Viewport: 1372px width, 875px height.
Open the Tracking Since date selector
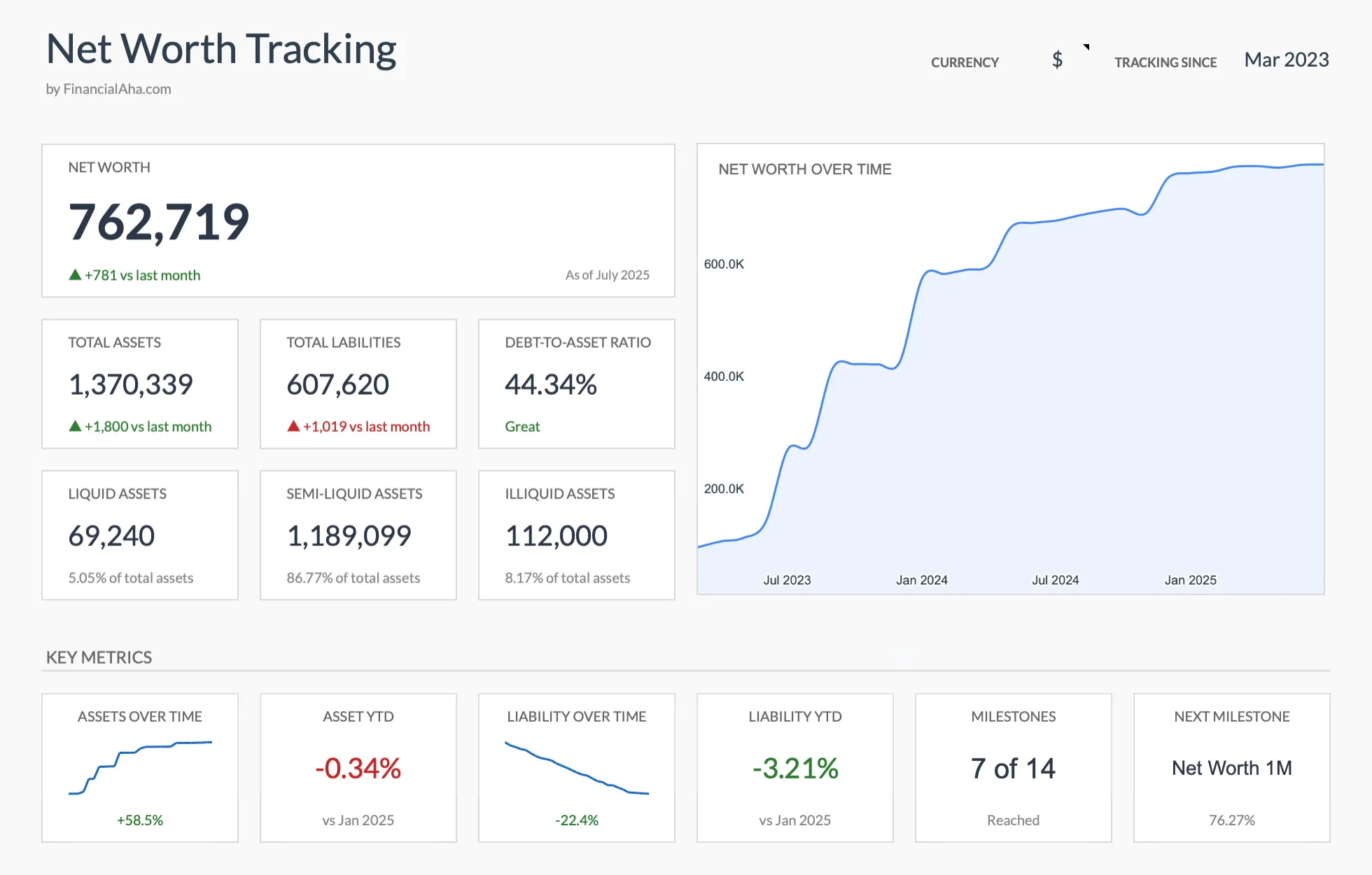pos(1287,60)
